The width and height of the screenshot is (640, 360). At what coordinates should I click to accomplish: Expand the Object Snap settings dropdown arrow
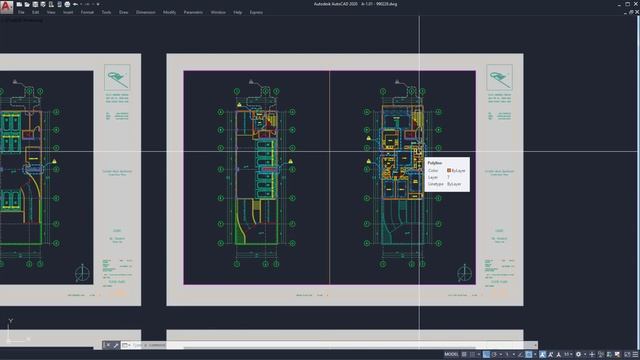(535, 355)
